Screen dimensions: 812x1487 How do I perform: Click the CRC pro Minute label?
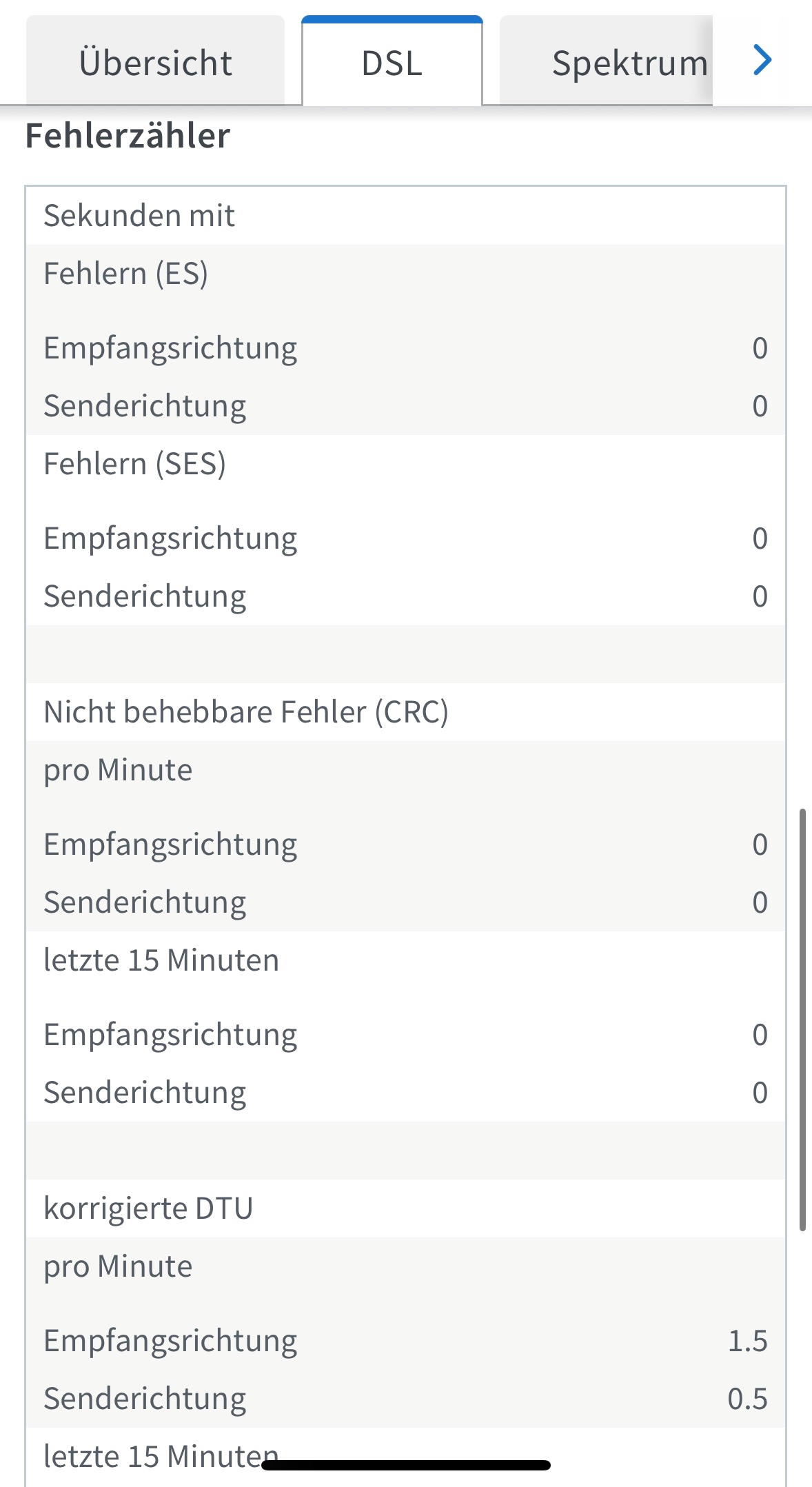click(118, 770)
